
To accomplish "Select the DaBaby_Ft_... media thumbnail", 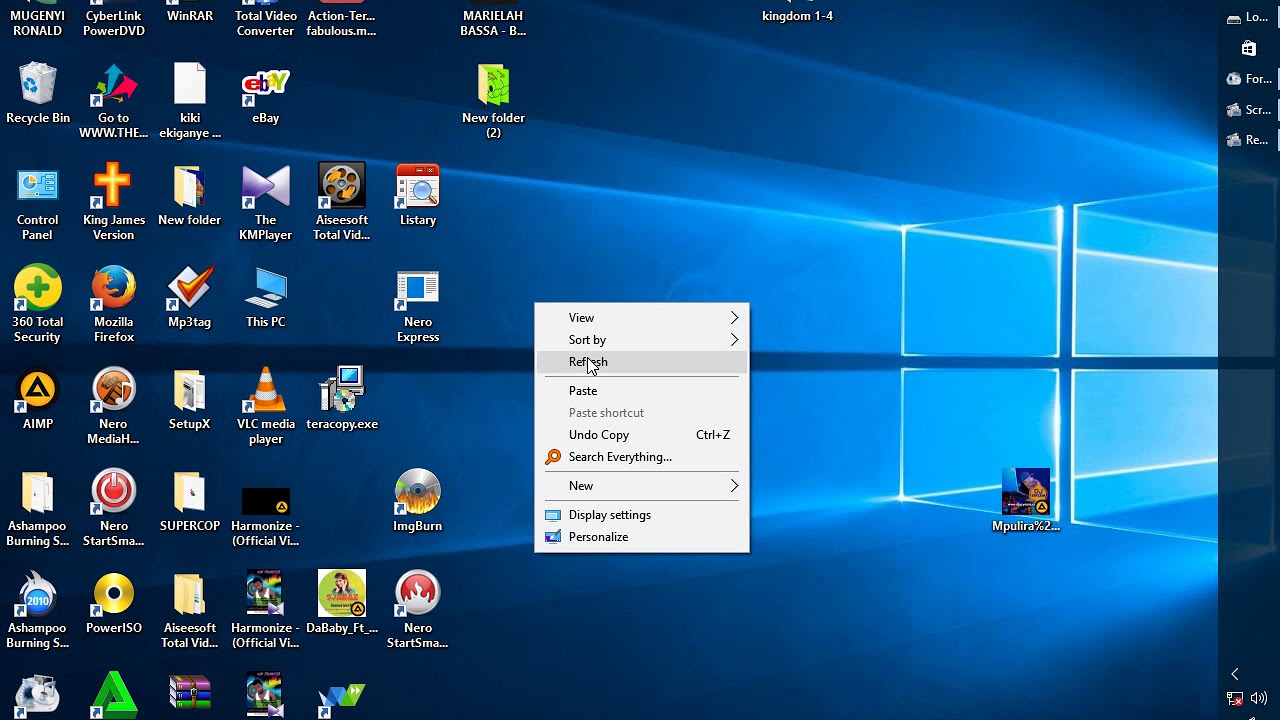I will 342,594.
